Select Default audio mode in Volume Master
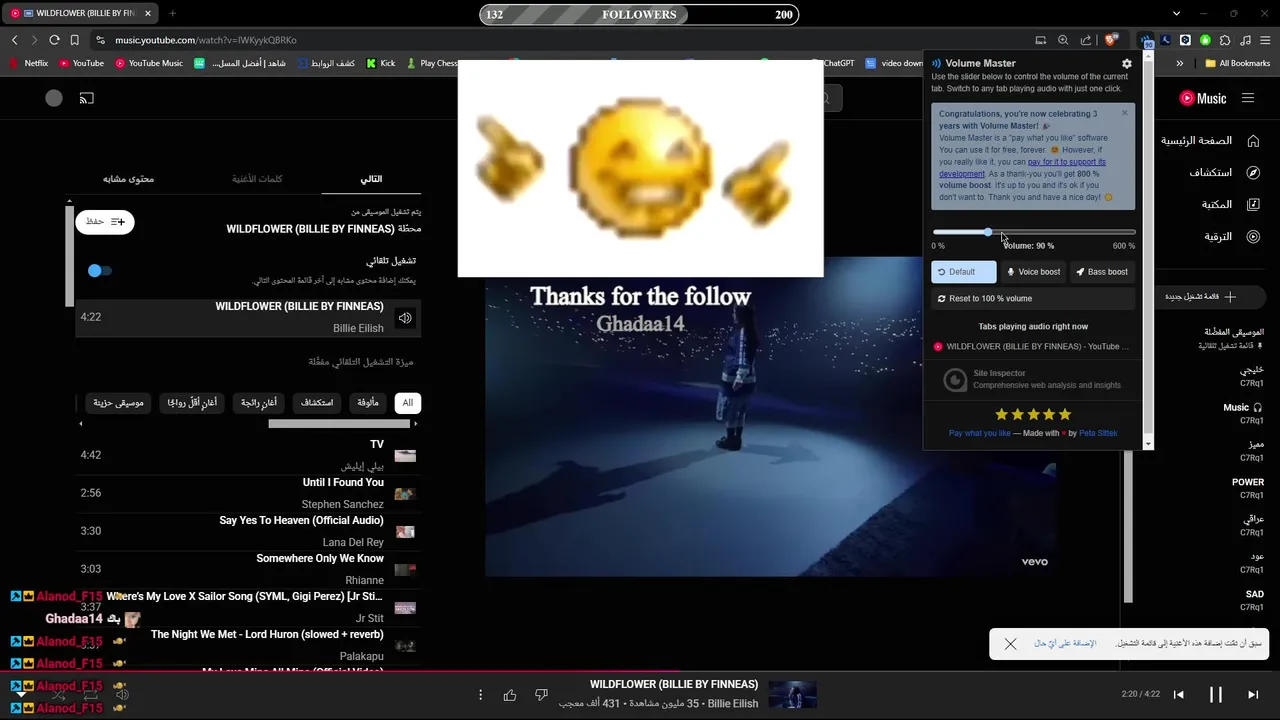Image resolution: width=1280 pixels, height=720 pixels. (964, 272)
